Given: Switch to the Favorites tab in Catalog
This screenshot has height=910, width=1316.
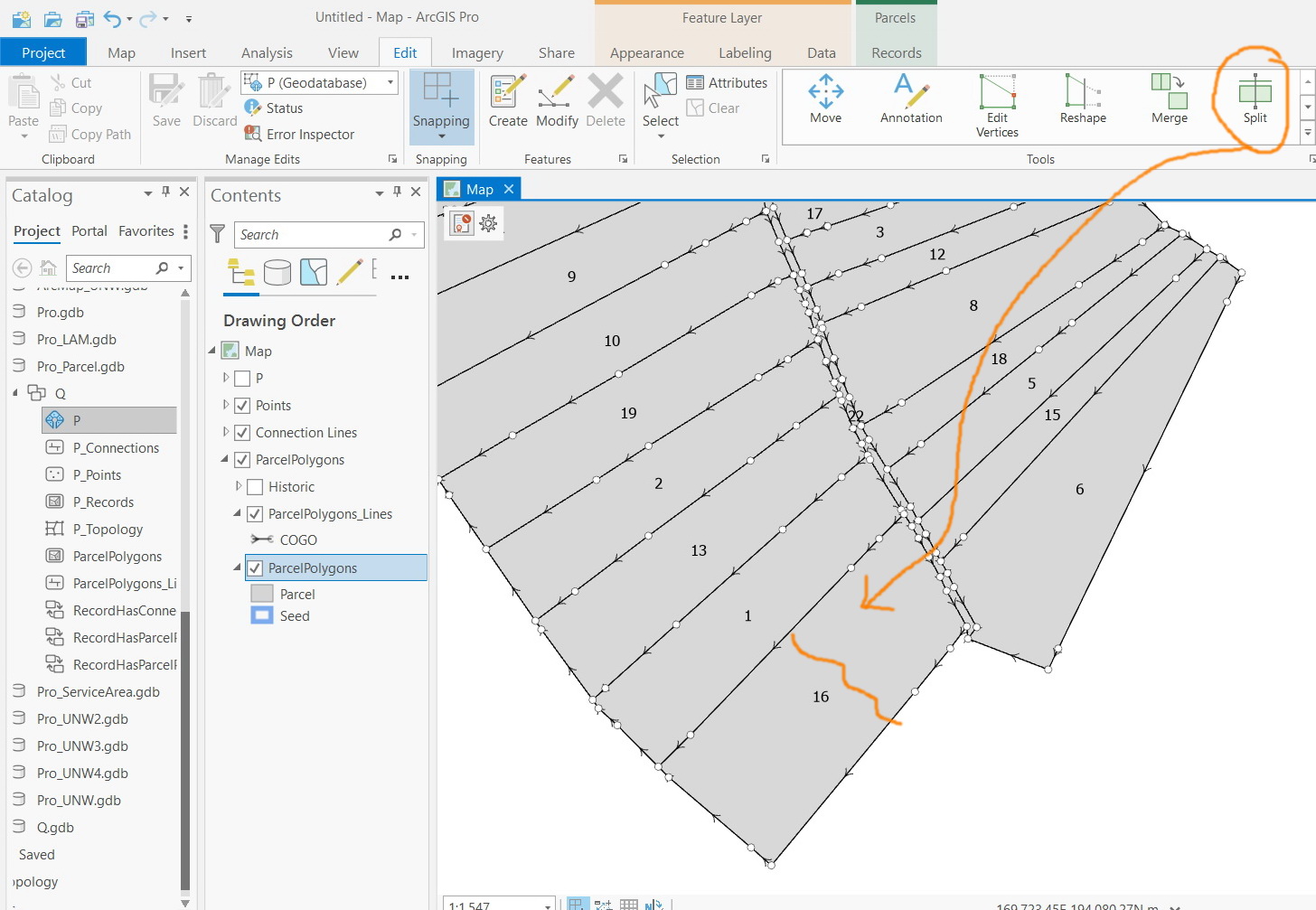Looking at the screenshot, I should tap(146, 231).
